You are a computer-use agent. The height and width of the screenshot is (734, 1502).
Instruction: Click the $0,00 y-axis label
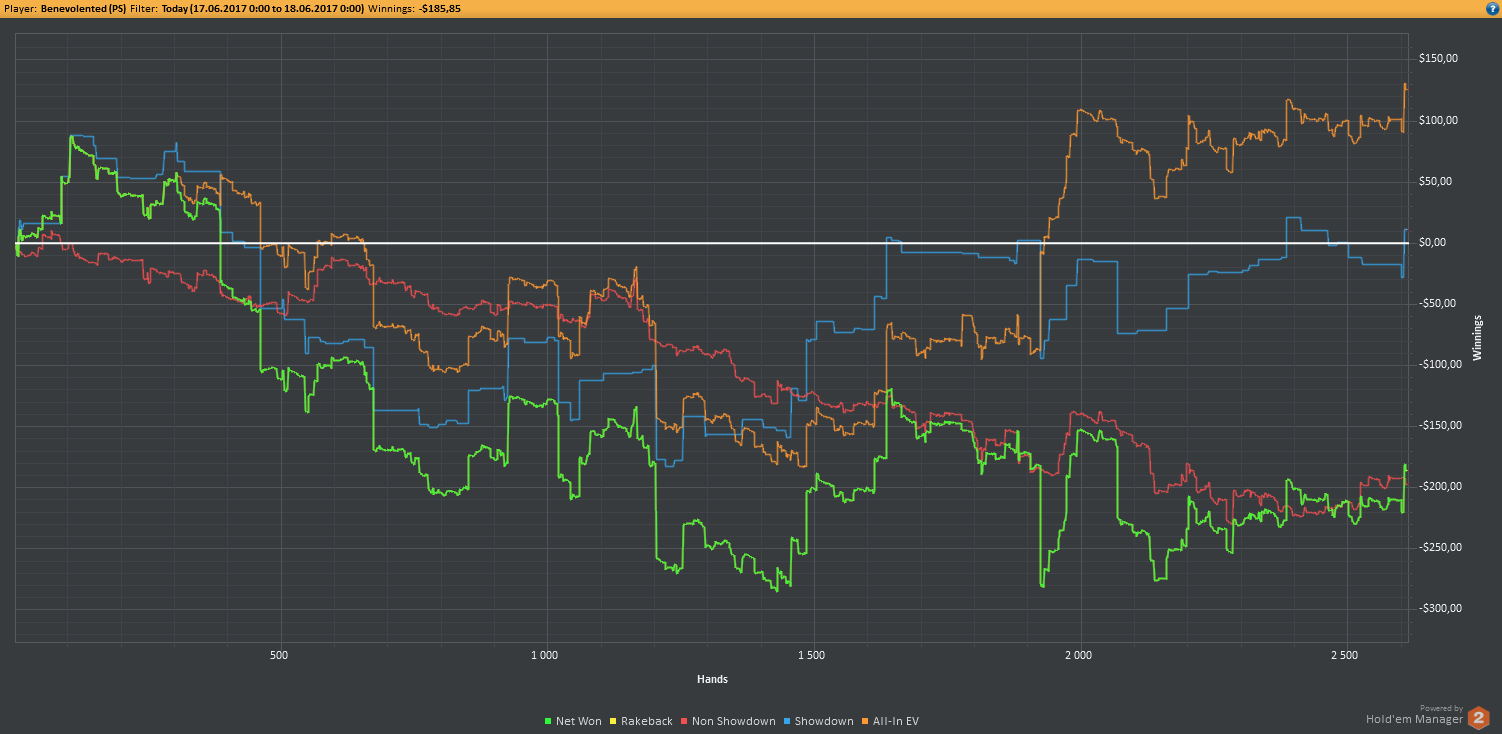click(1432, 242)
